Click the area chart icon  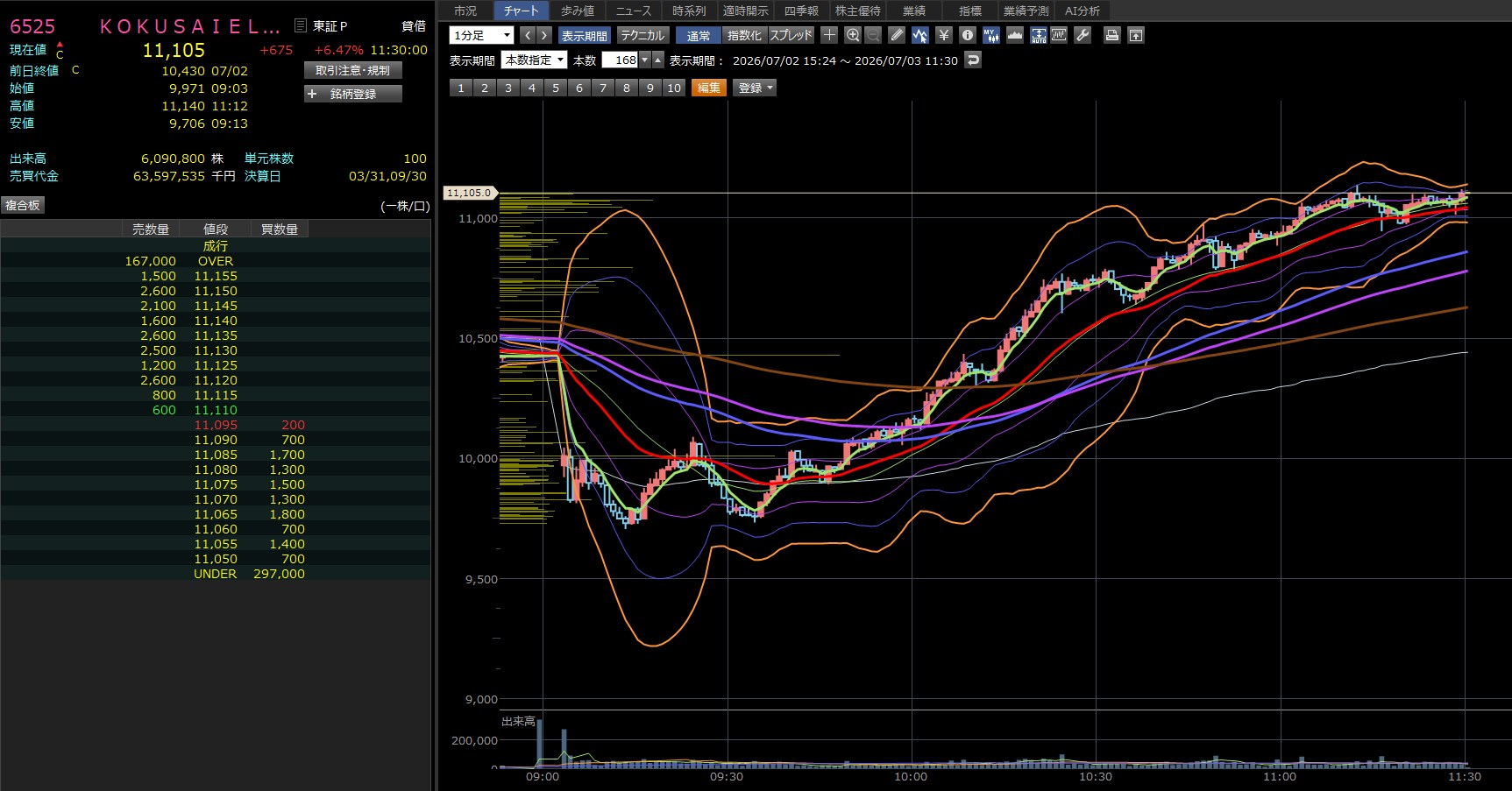[1015, 35]
